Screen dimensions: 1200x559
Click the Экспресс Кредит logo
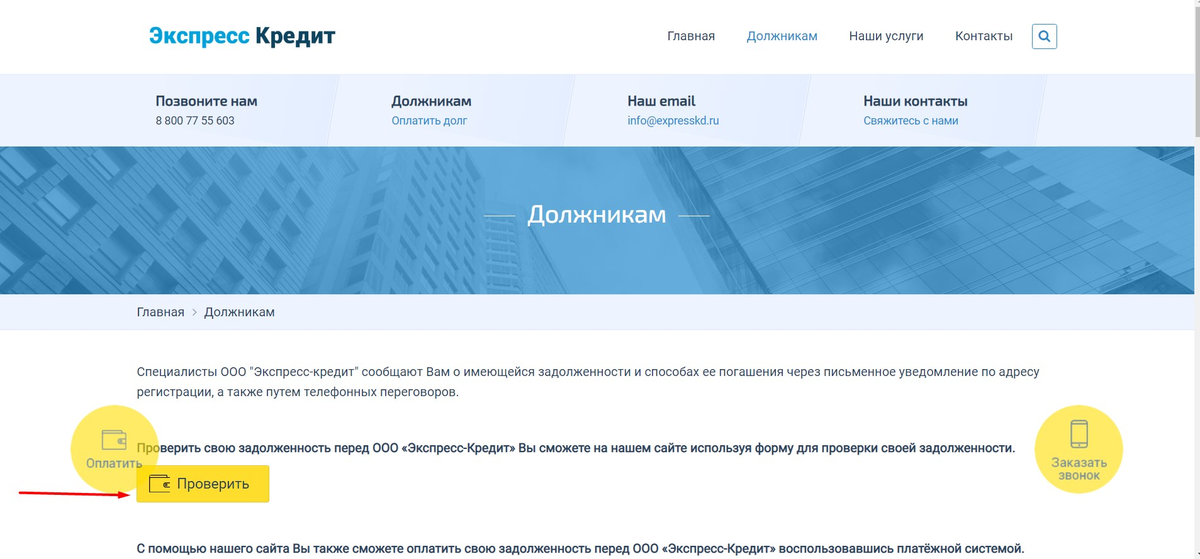pyautogui.click(x=242, y=37)
